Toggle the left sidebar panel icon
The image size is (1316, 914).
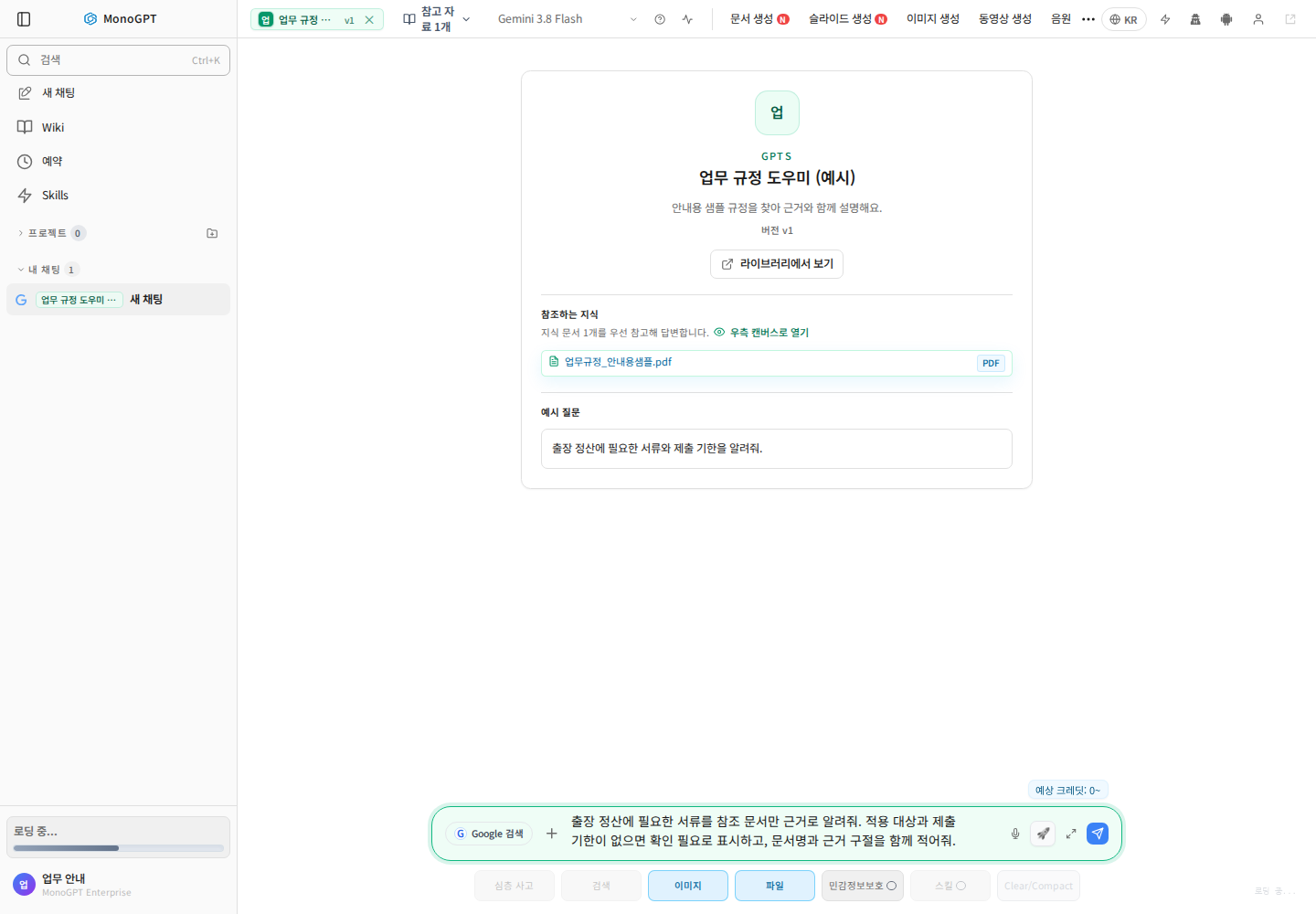coord(24,19)
